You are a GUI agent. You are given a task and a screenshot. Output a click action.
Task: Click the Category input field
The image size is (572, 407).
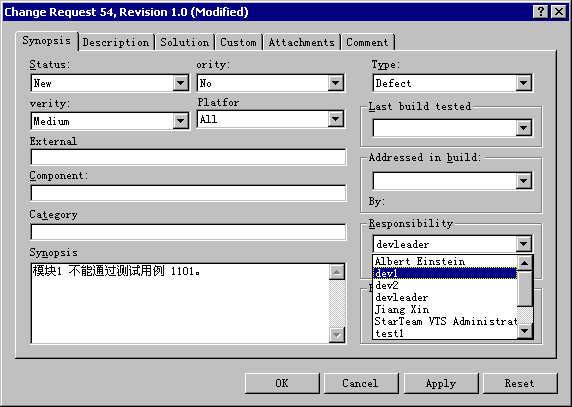pos(188,232)
